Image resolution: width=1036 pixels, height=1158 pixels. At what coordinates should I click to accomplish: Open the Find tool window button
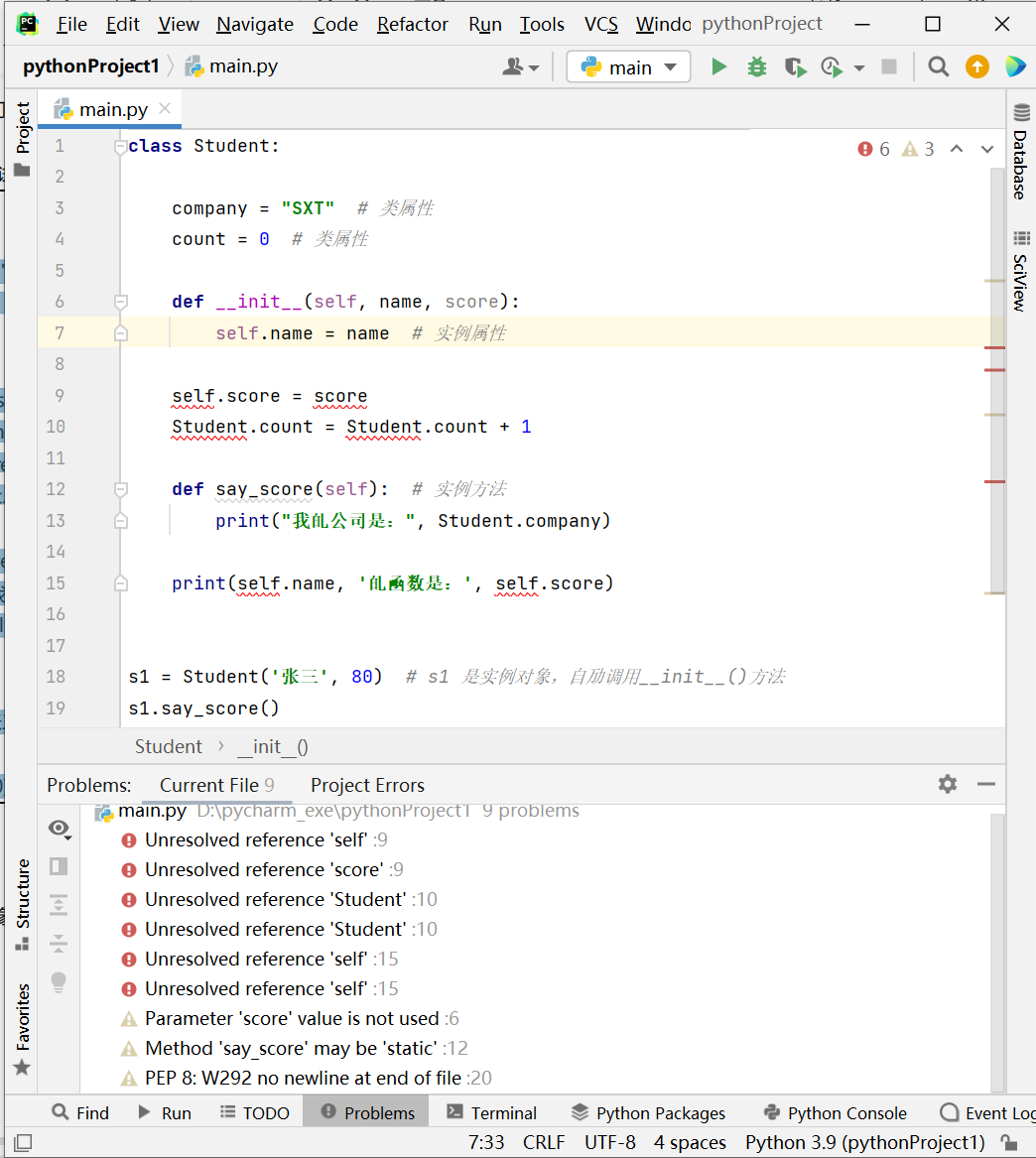(x=80, y=1113)
